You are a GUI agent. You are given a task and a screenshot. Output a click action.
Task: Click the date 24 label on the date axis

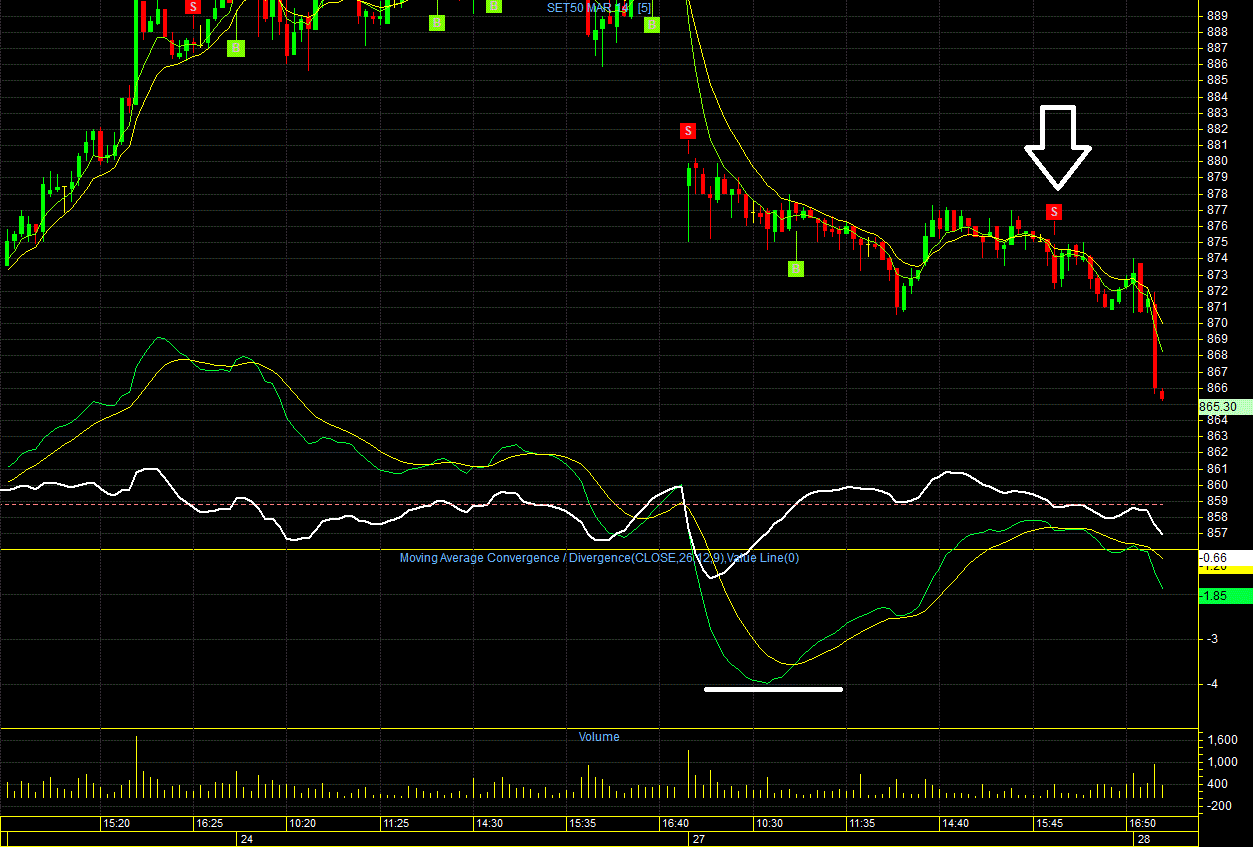[246, 840]
